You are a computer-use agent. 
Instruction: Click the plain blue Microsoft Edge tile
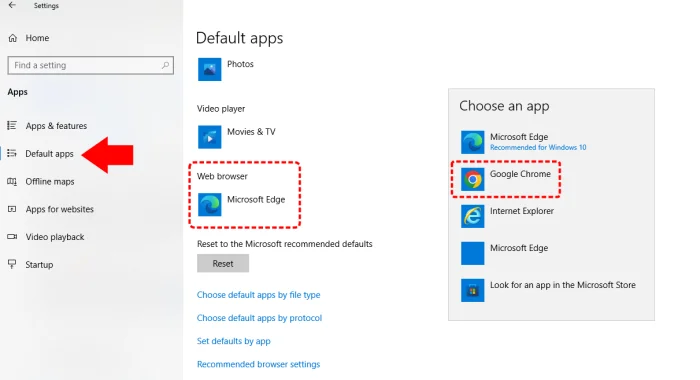[472, 253]
